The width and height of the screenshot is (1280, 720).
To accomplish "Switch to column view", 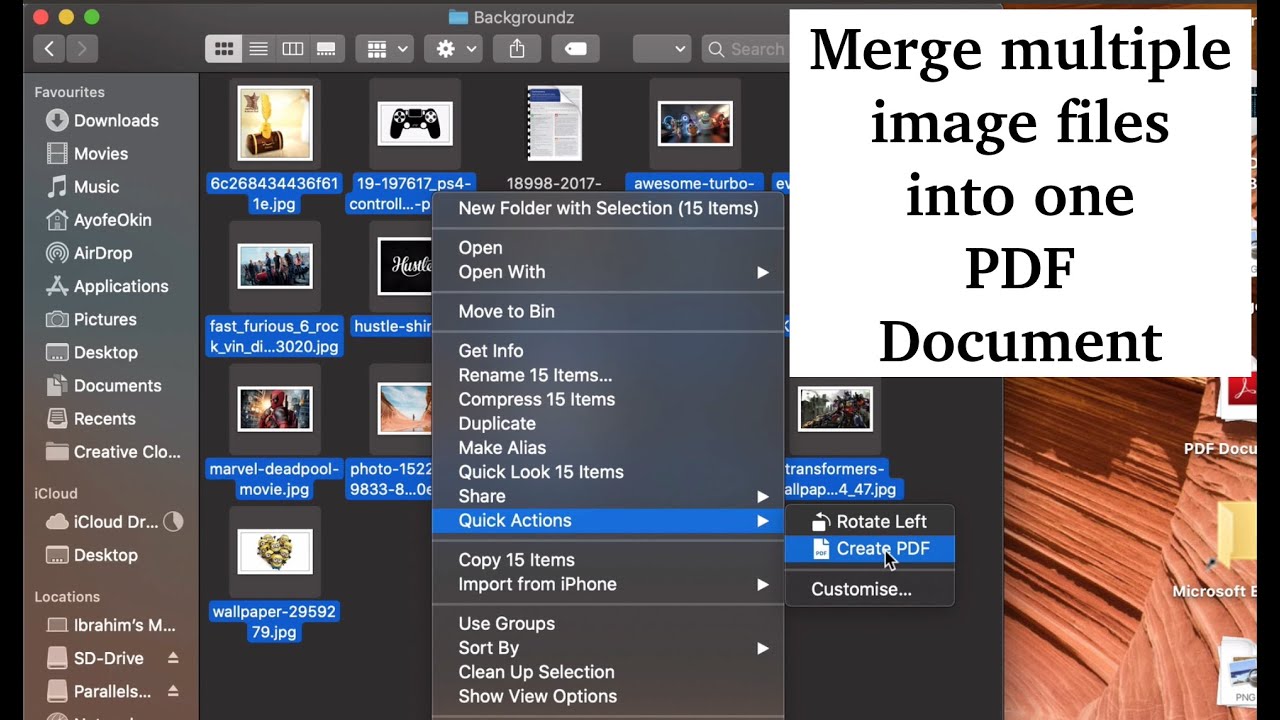I will tap(292, 48).
